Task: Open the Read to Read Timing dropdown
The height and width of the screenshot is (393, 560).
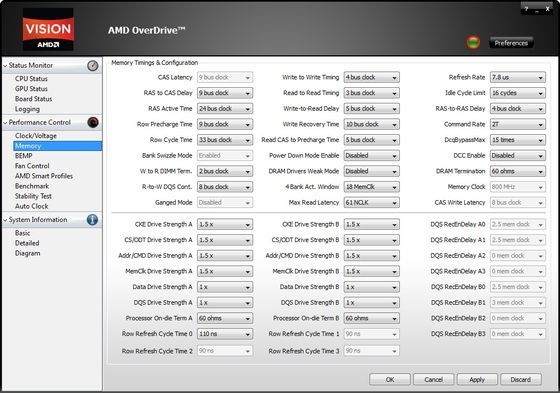Action: click(371, 93)
